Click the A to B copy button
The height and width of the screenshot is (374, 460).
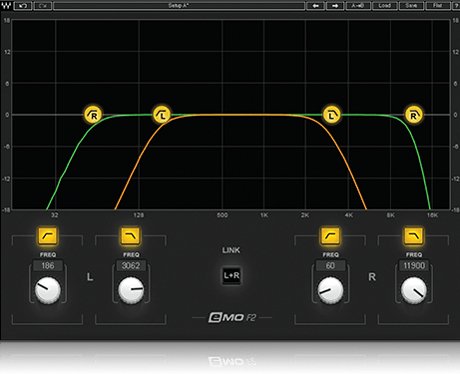(358, 6)
